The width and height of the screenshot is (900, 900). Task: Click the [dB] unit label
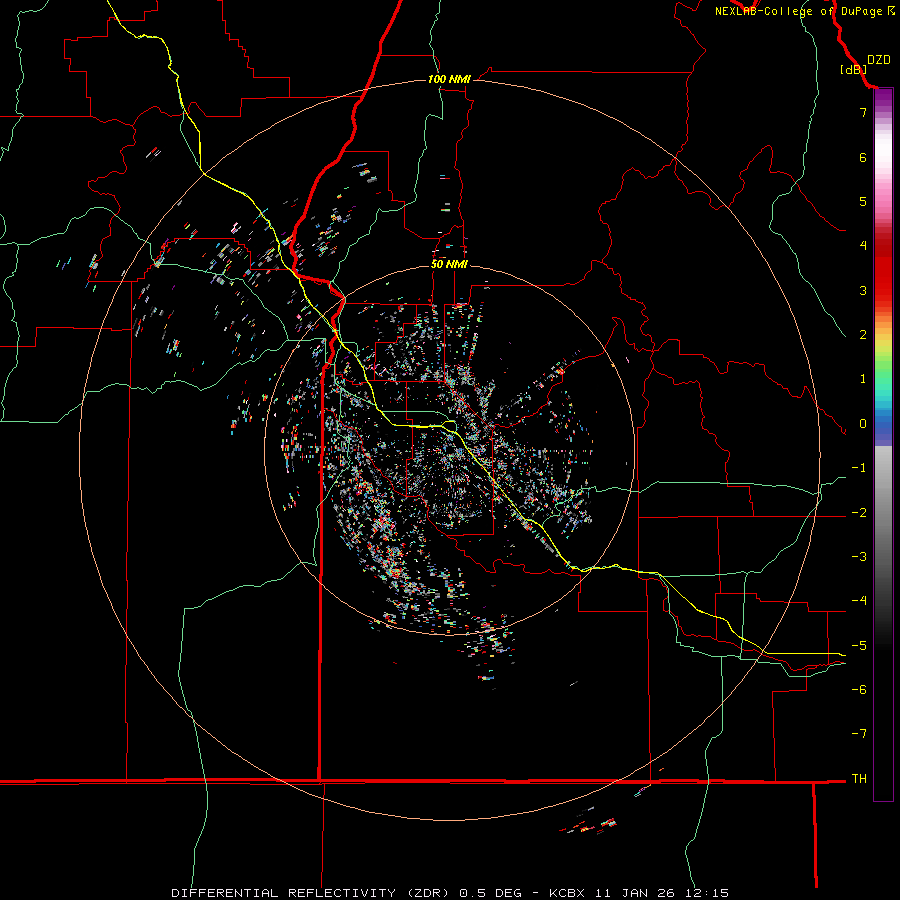click(x=854, y=69)
